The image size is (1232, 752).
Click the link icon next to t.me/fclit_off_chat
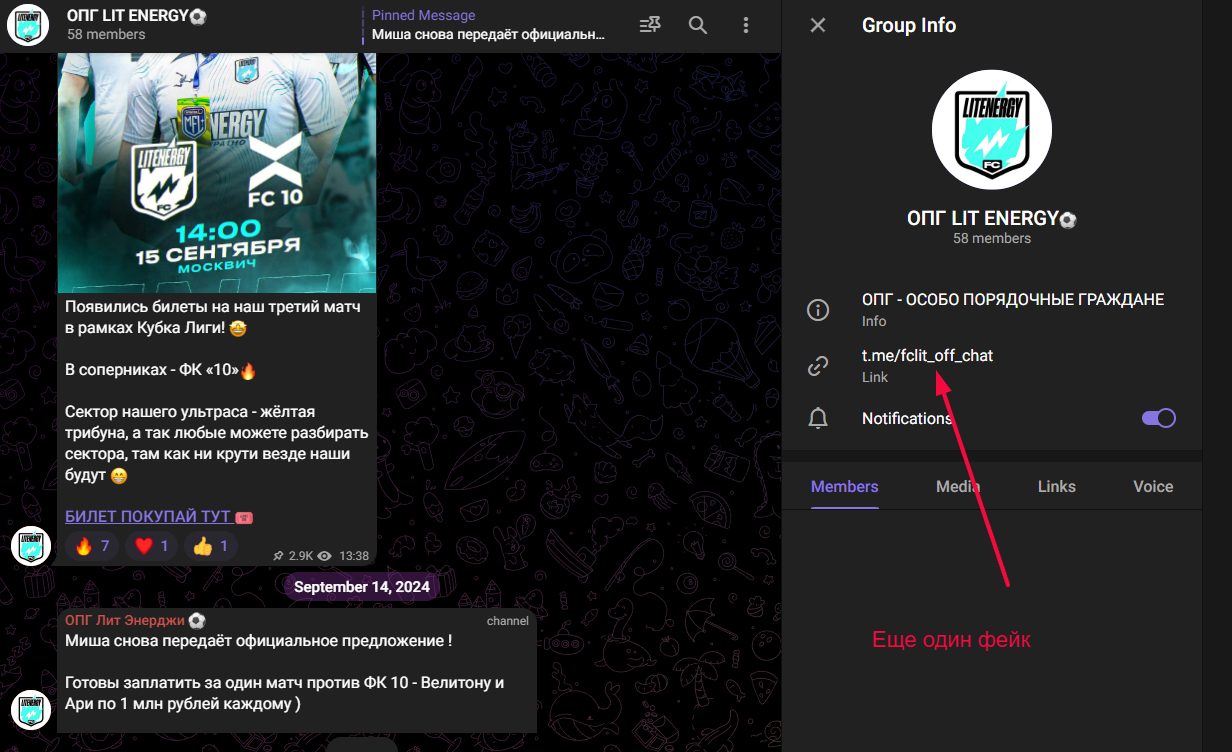coord(818,366)
